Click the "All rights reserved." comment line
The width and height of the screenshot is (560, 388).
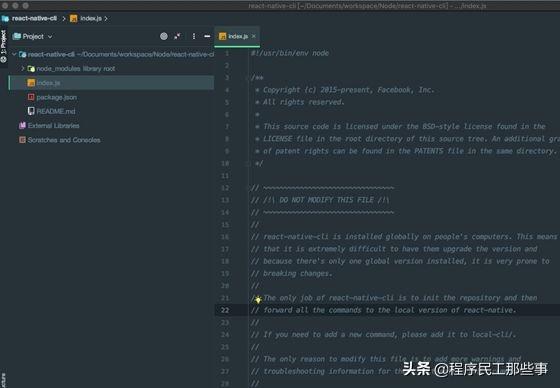point(300,102)
